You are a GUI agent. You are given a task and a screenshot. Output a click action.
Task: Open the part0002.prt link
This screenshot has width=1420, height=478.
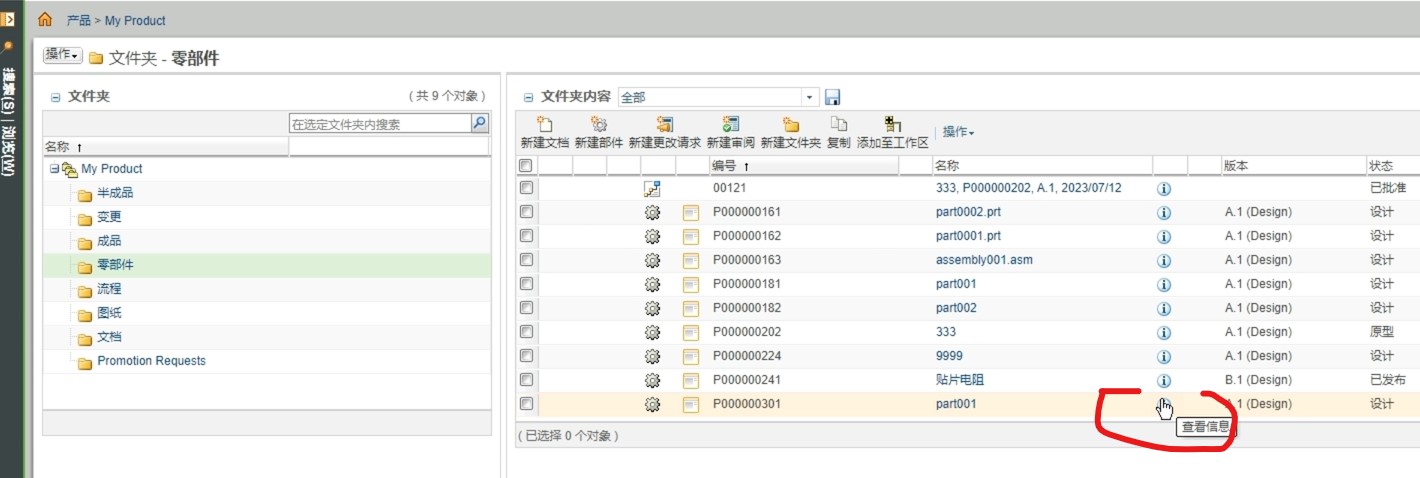pos(968,212)
